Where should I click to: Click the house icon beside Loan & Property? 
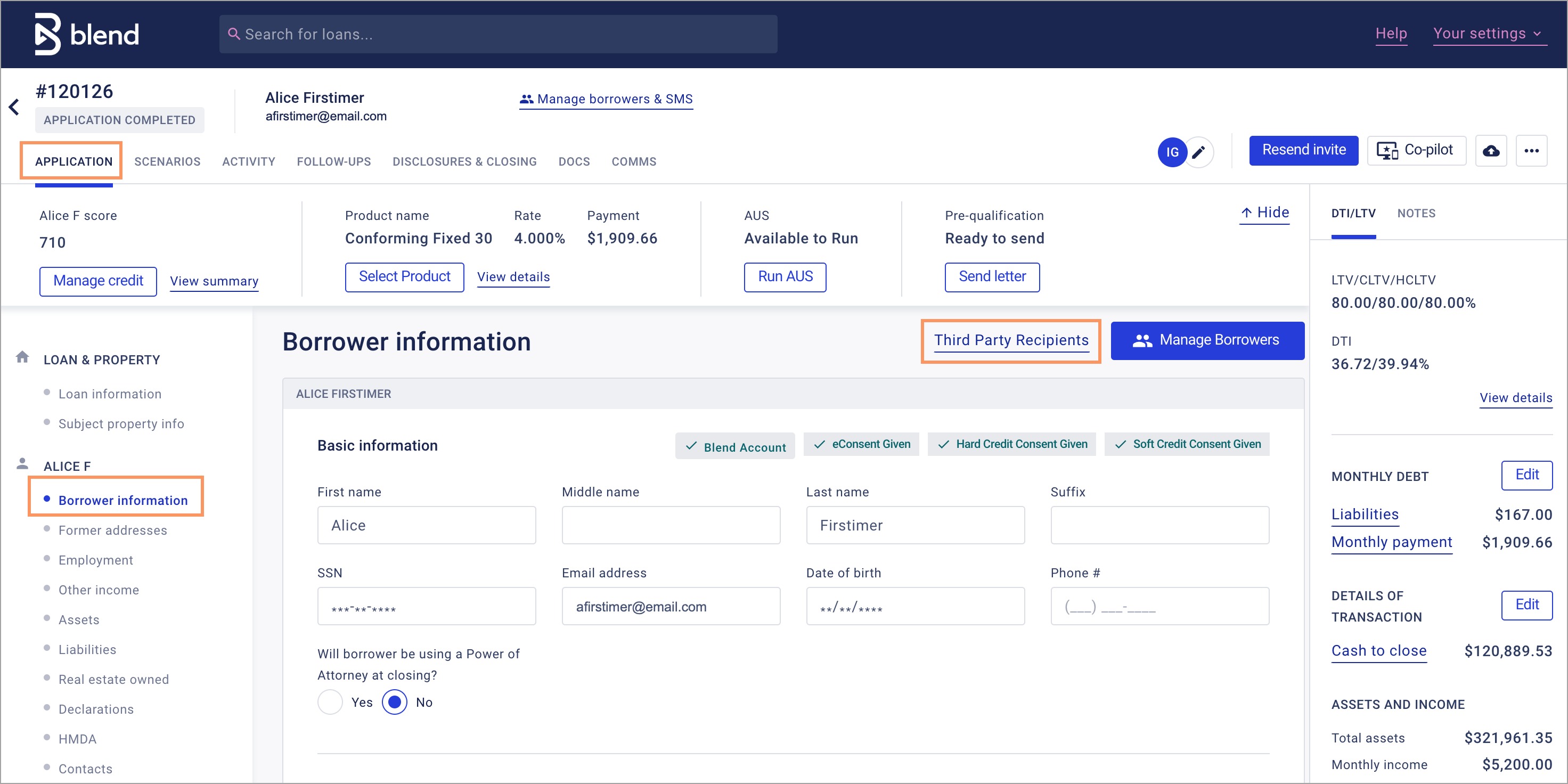22,357
